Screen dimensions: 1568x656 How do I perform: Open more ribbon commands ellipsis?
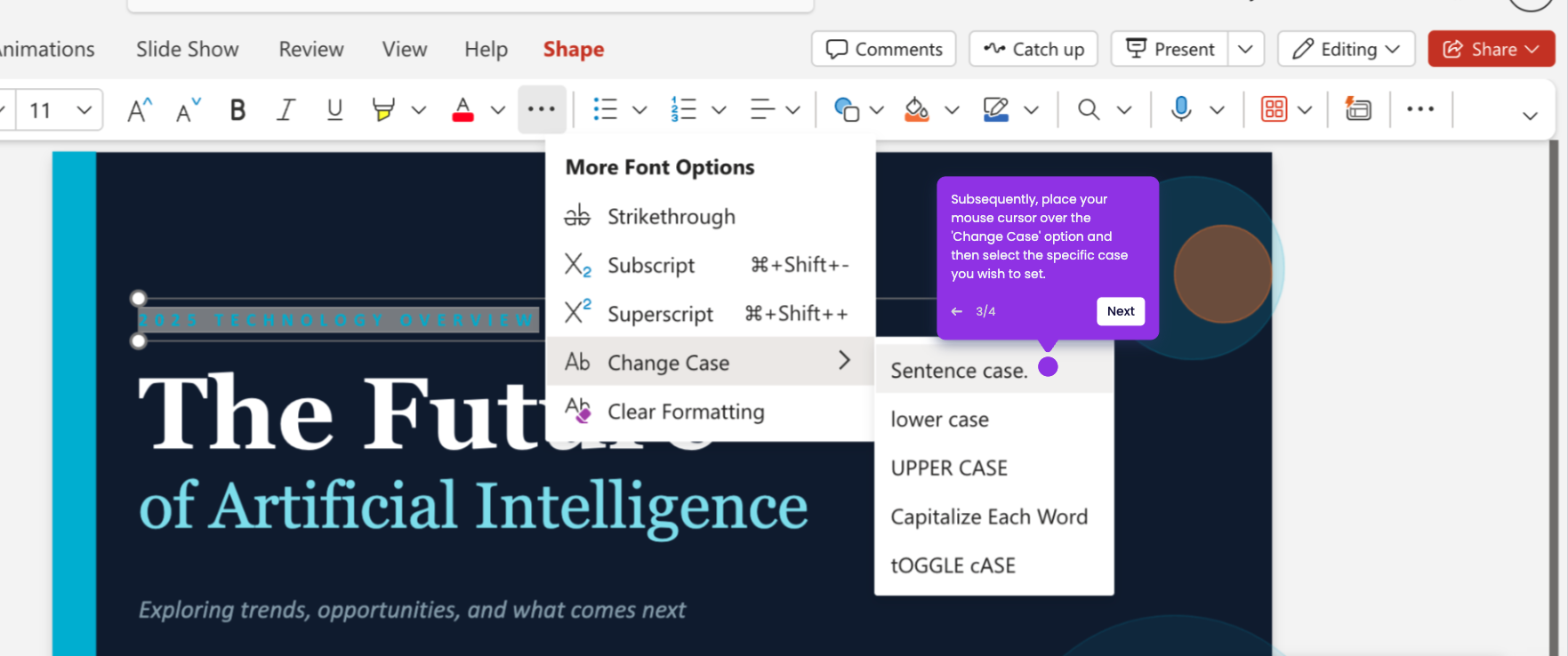point(1420,109)
